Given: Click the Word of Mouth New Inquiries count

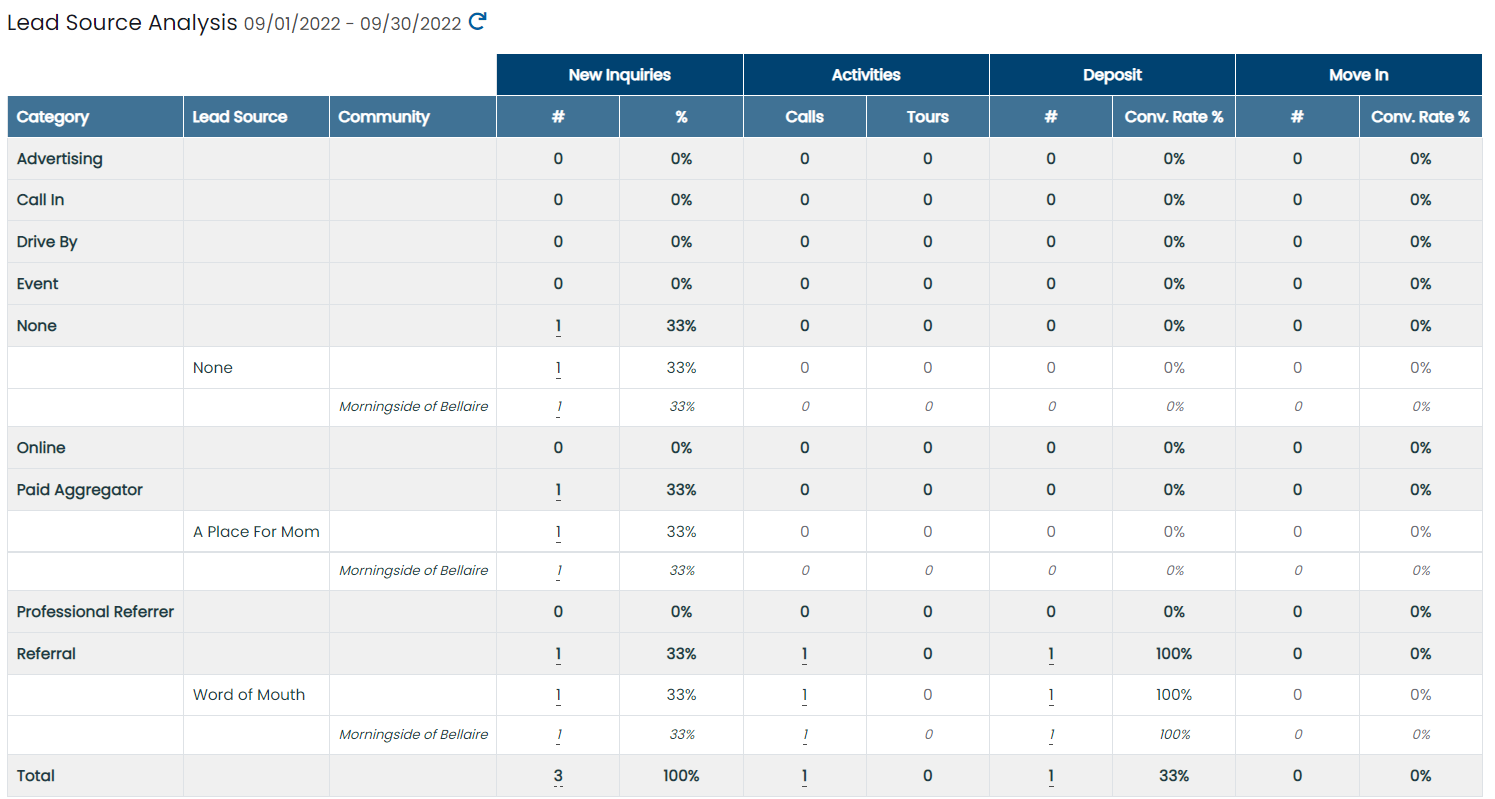Looking at the screenshot, I should coord(558,695).
